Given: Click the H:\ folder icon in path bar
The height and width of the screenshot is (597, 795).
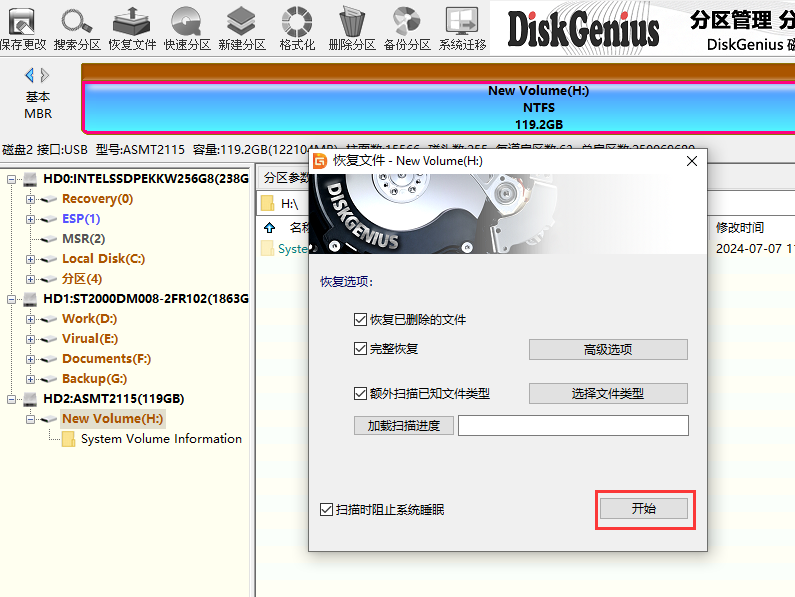Looking at the screenshot, I should coord(267,203).
